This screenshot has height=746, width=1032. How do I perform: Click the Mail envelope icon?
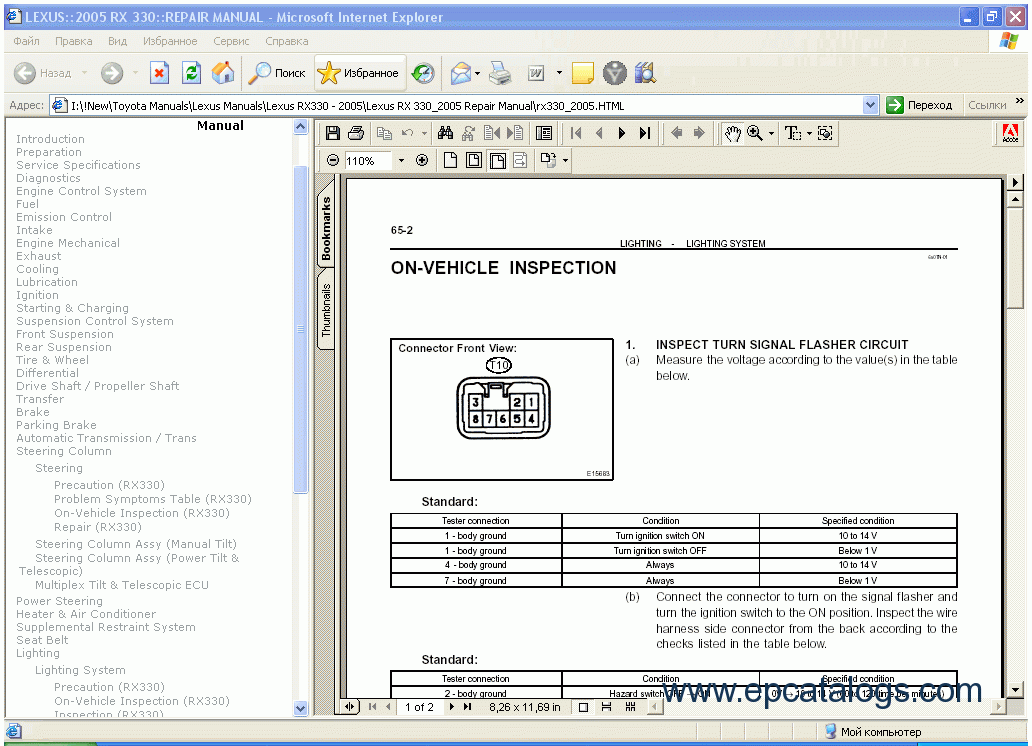click(461, 72)
